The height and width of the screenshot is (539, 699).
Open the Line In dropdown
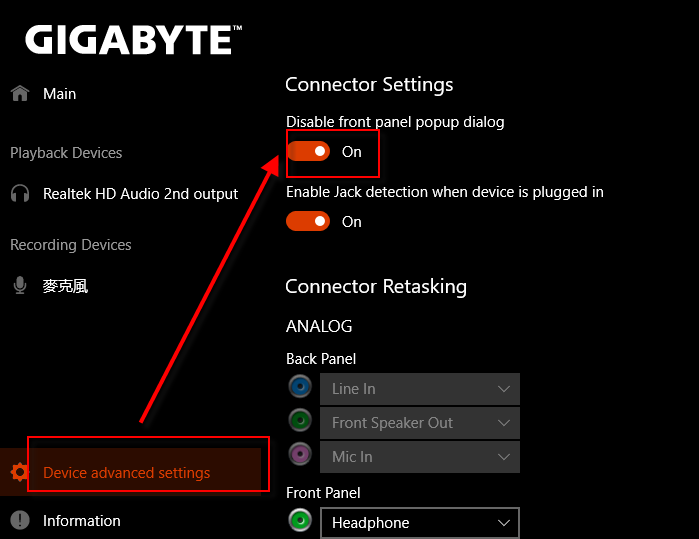(420, 389)
